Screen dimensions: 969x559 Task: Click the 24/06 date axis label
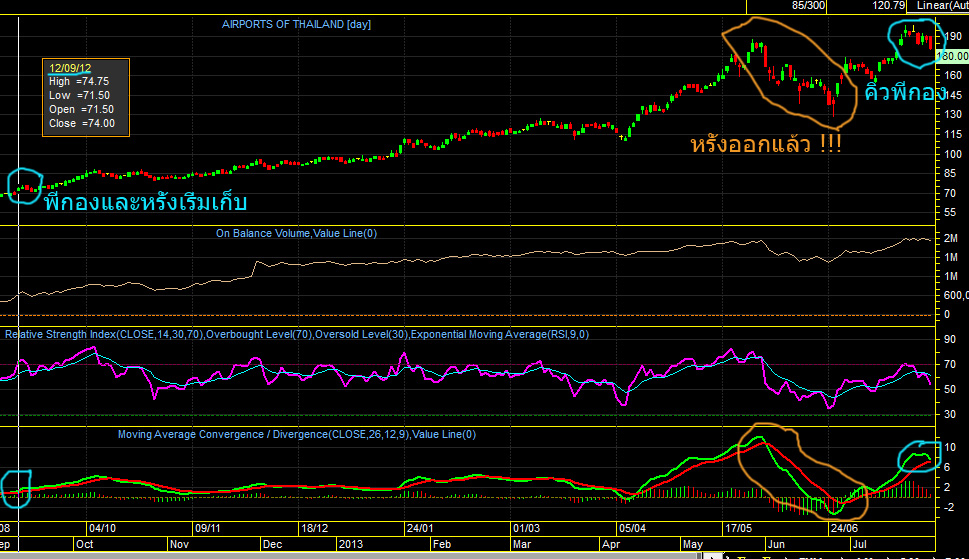tap(844, 528)
